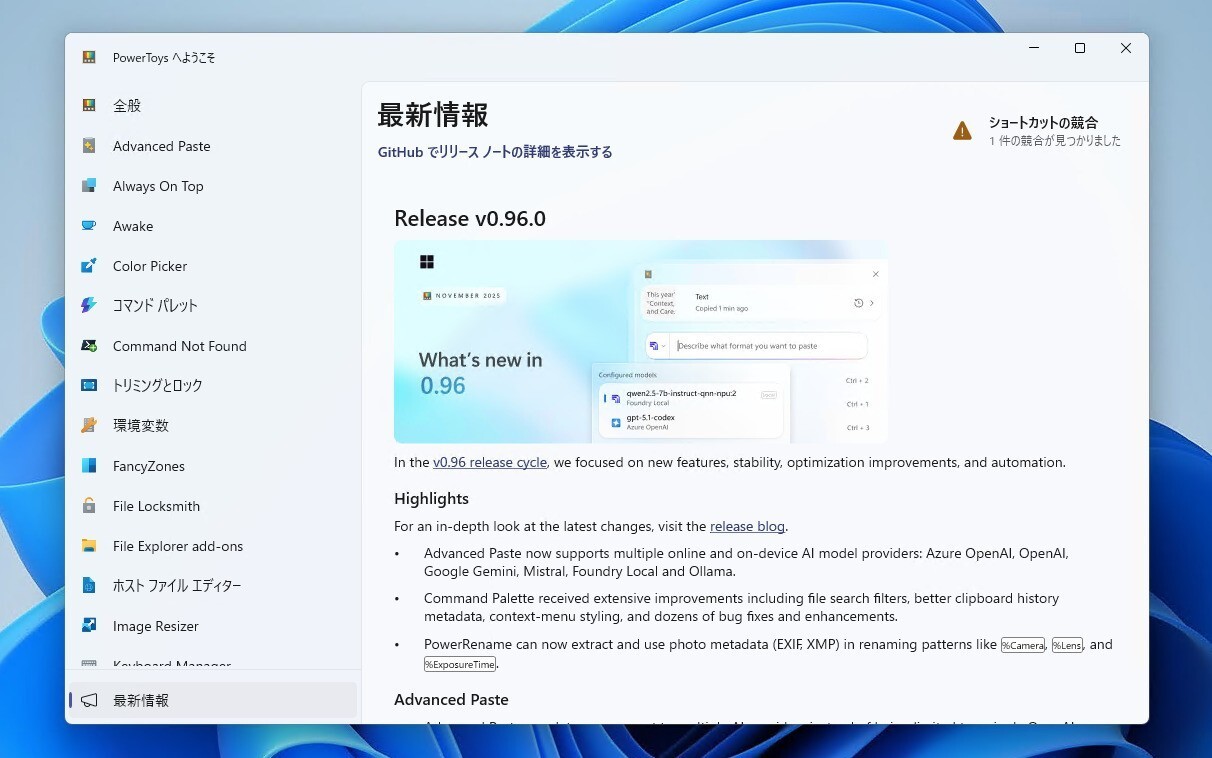Open the release blog link
Image resolution: width=1212 pixels, height=758 pixels.
tap(748, 526)
